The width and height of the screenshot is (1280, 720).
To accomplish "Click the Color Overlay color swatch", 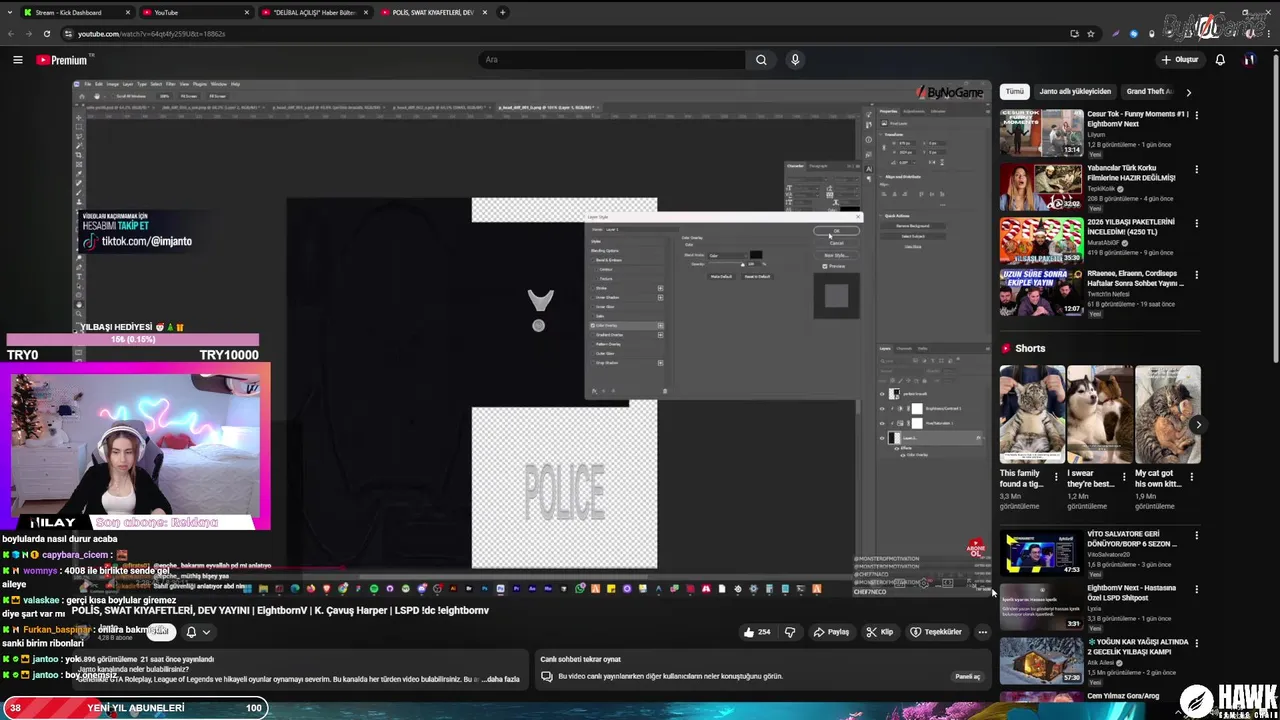I will (756, 255).
